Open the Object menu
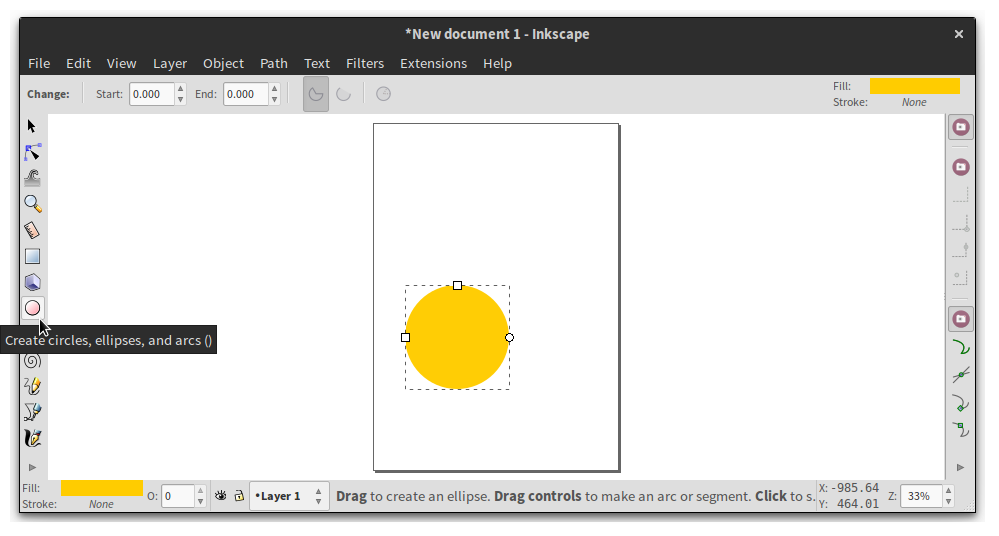 (x=224, y=64)
